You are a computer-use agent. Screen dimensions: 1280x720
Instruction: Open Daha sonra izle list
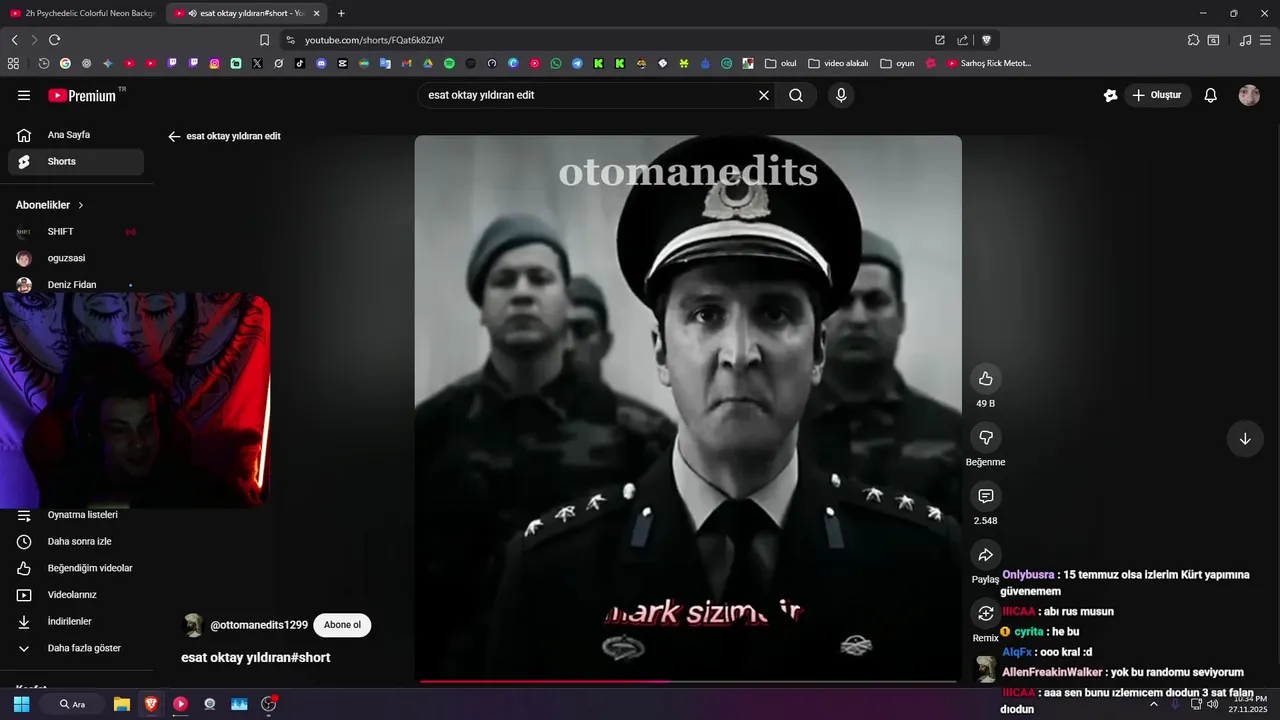pos(76,541)
